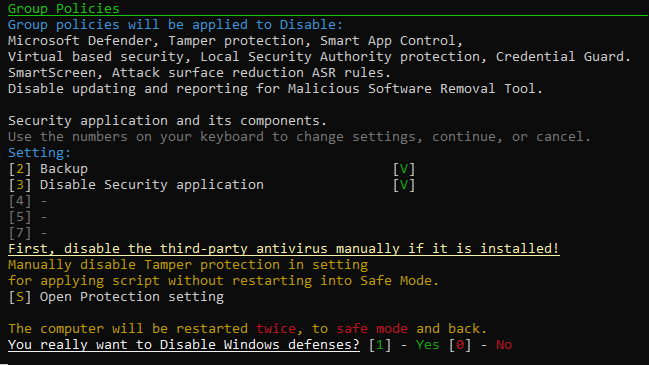Click the red 'safe mode' words

(x=372, y=329)
